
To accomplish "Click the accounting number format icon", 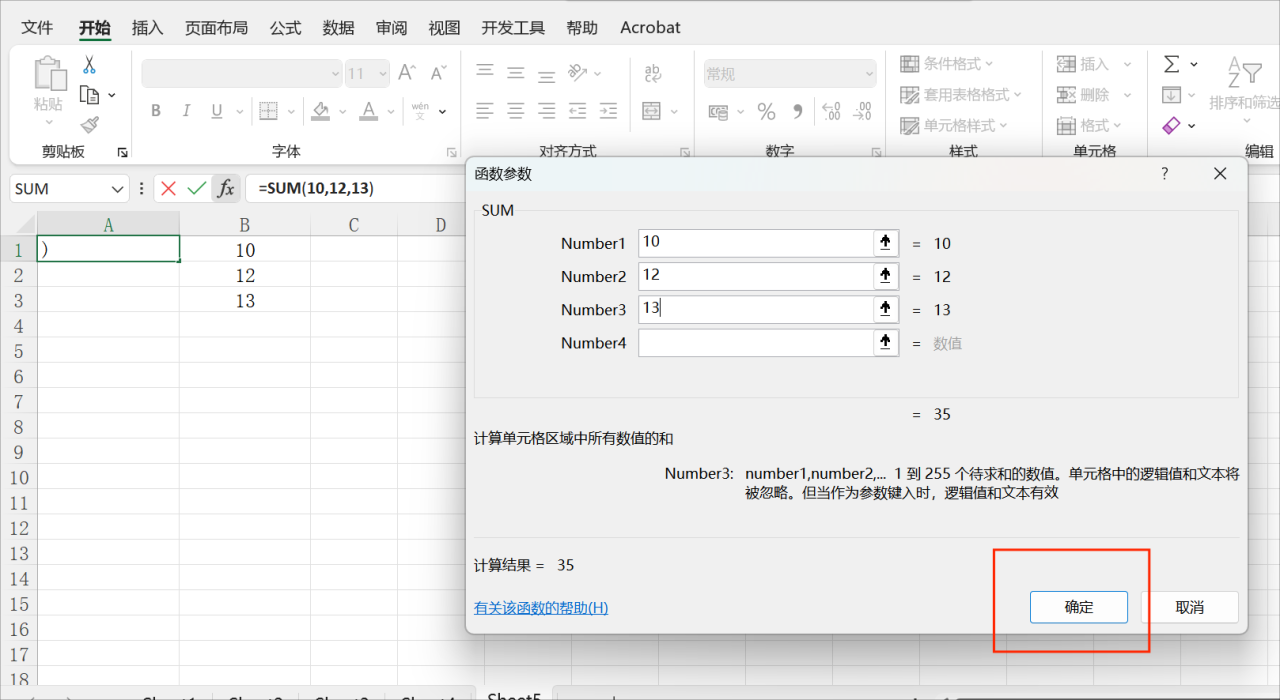I will [719, 111].
